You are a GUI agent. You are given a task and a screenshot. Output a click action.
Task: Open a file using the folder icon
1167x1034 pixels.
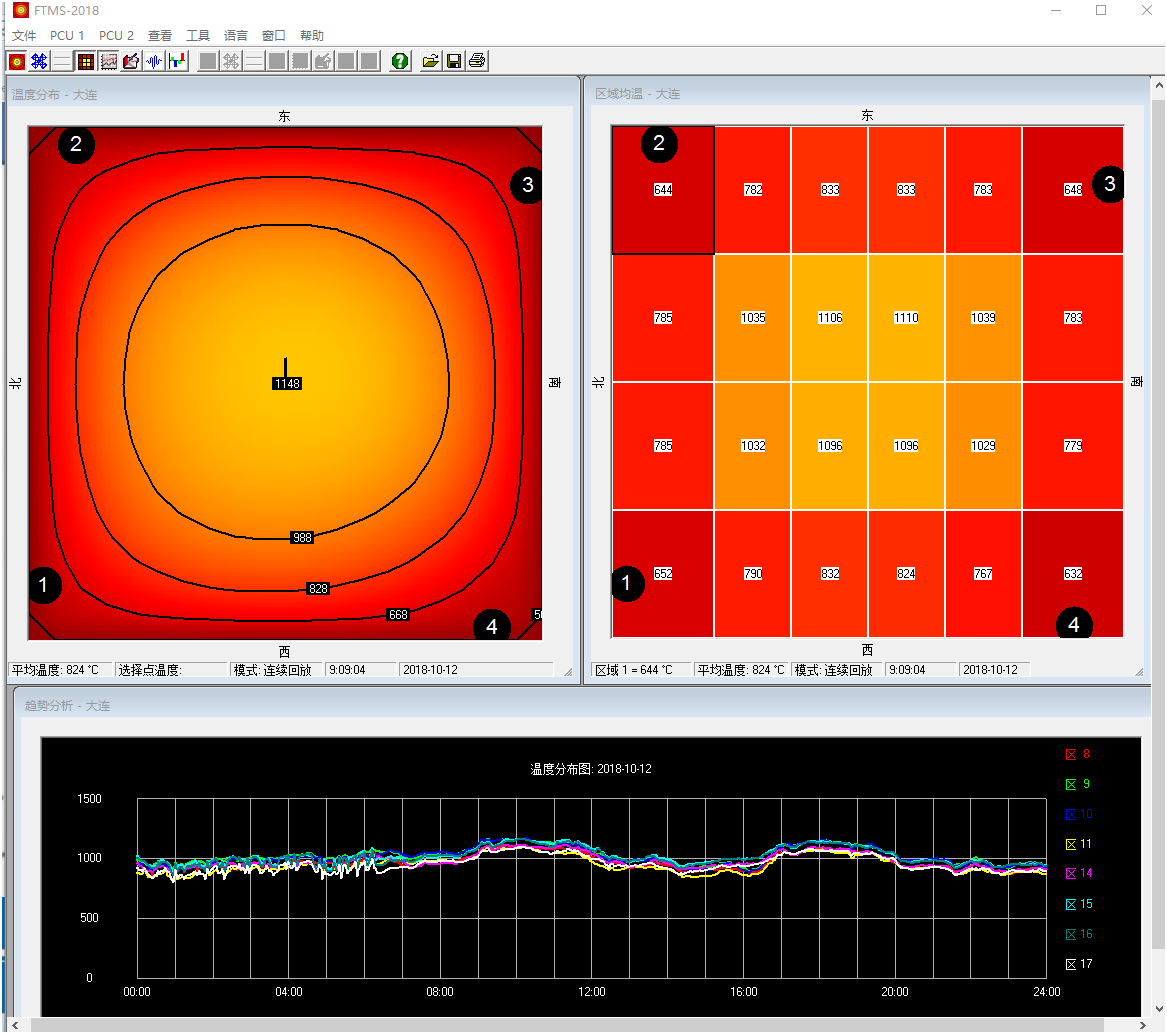pos(430,61)
